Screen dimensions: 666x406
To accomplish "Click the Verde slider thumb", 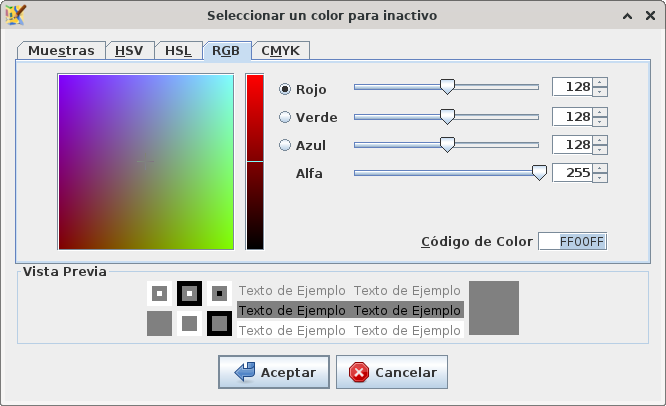I will point(447,117).
